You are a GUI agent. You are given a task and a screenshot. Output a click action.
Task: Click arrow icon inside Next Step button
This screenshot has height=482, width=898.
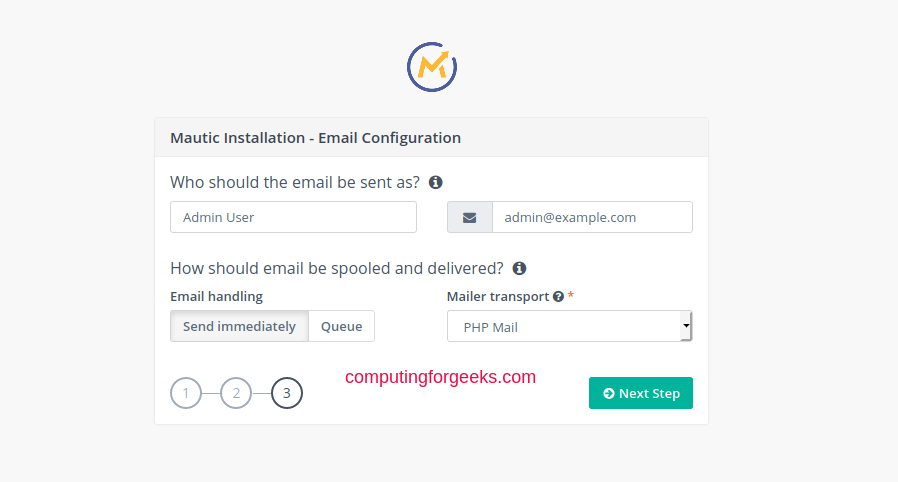[x=609, y=393]
